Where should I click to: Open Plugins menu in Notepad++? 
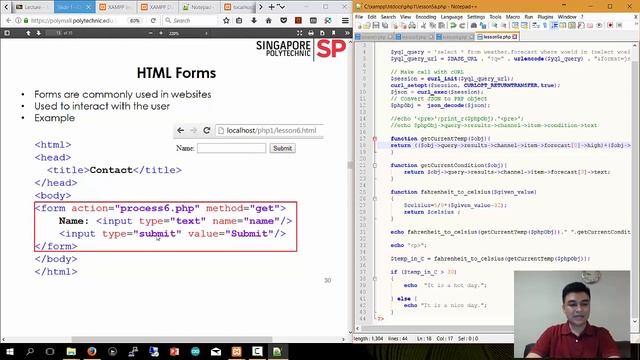pyautogui.click(x=545, y=17)
